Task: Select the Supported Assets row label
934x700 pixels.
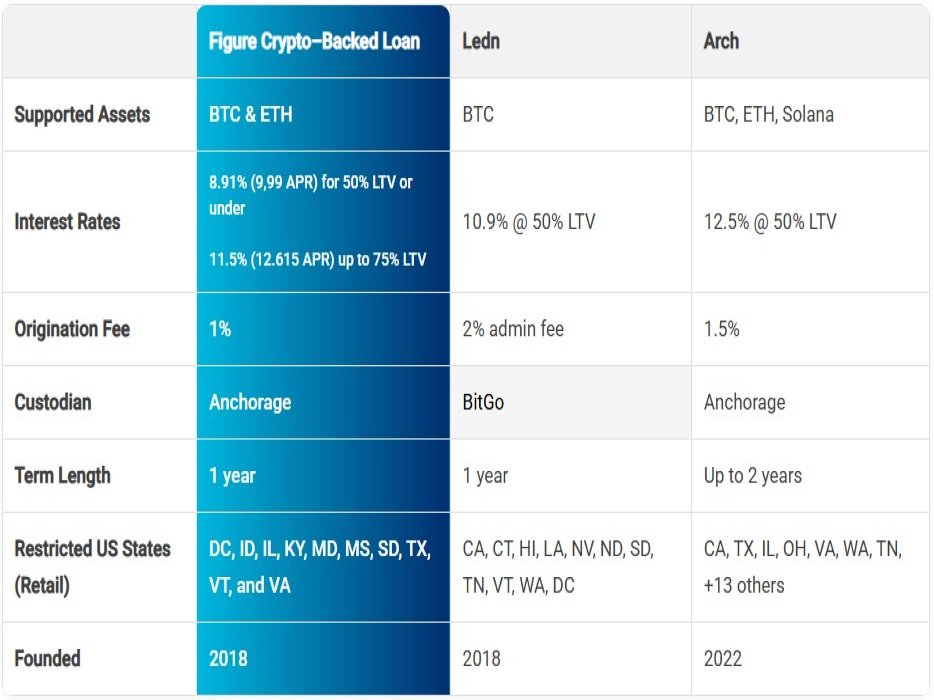Action: tap(82, 114)
